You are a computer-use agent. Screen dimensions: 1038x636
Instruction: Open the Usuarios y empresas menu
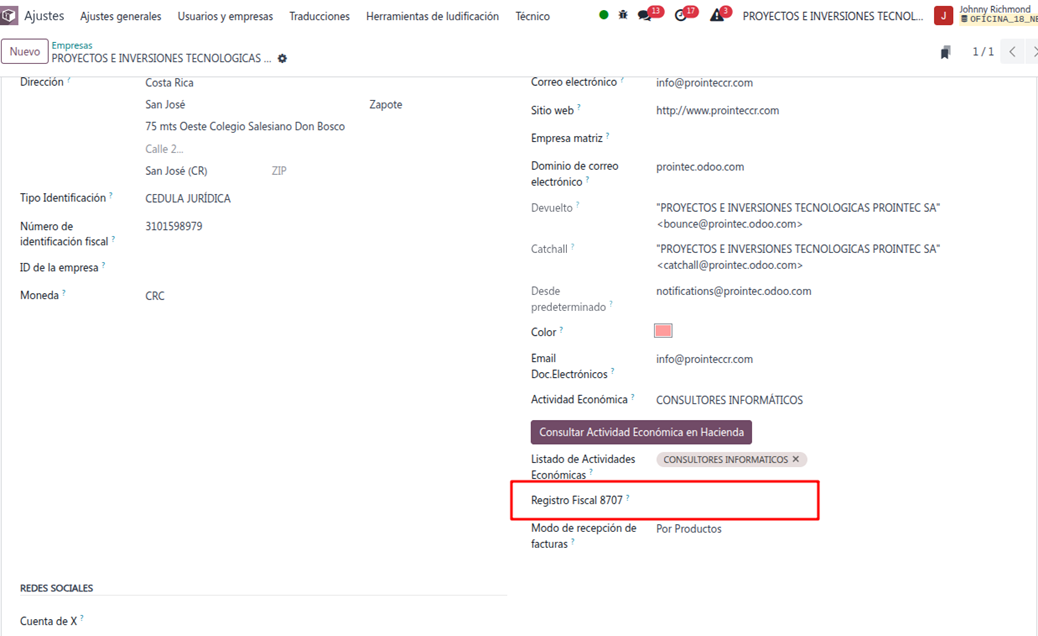click(x=225, y=16)
